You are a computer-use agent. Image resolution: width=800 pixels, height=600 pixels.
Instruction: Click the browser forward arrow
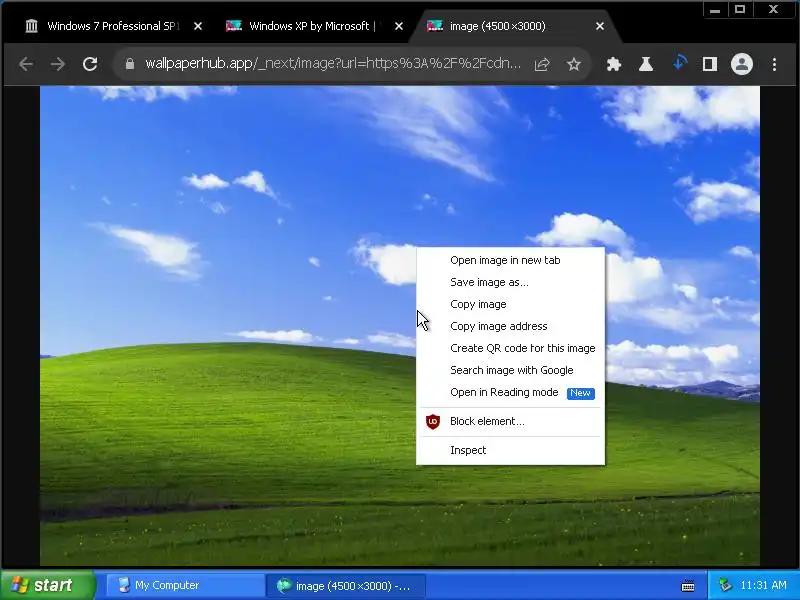58,64
